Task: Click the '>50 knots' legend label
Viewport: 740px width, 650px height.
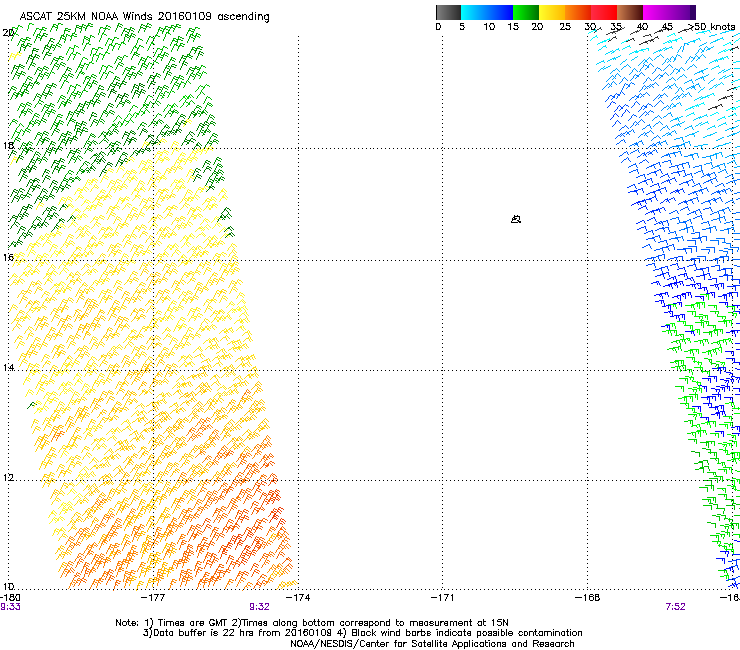Action: coord(711,26)
